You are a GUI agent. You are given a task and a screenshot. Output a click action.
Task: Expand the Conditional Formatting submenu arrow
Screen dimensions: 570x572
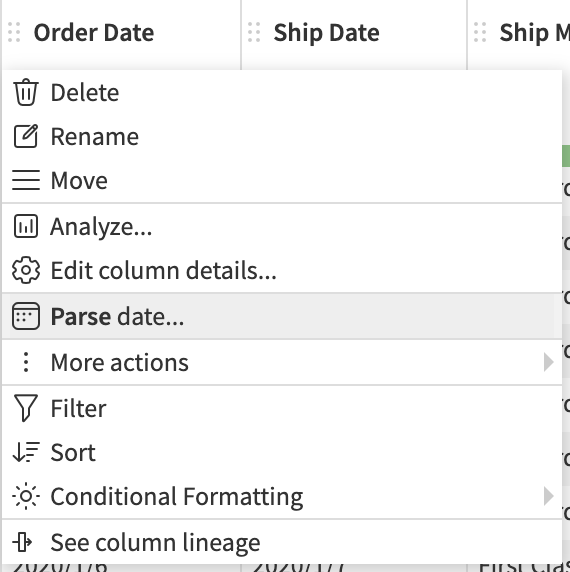pos(548,496)
